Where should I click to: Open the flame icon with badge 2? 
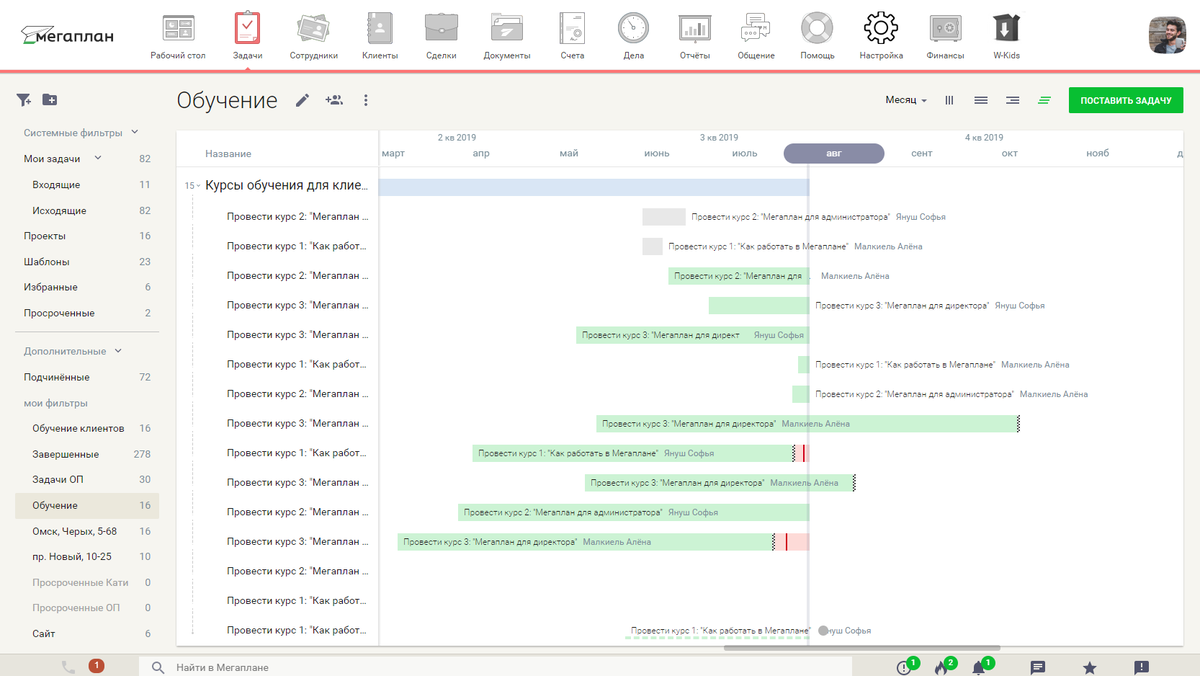click(x=942, y=666)
